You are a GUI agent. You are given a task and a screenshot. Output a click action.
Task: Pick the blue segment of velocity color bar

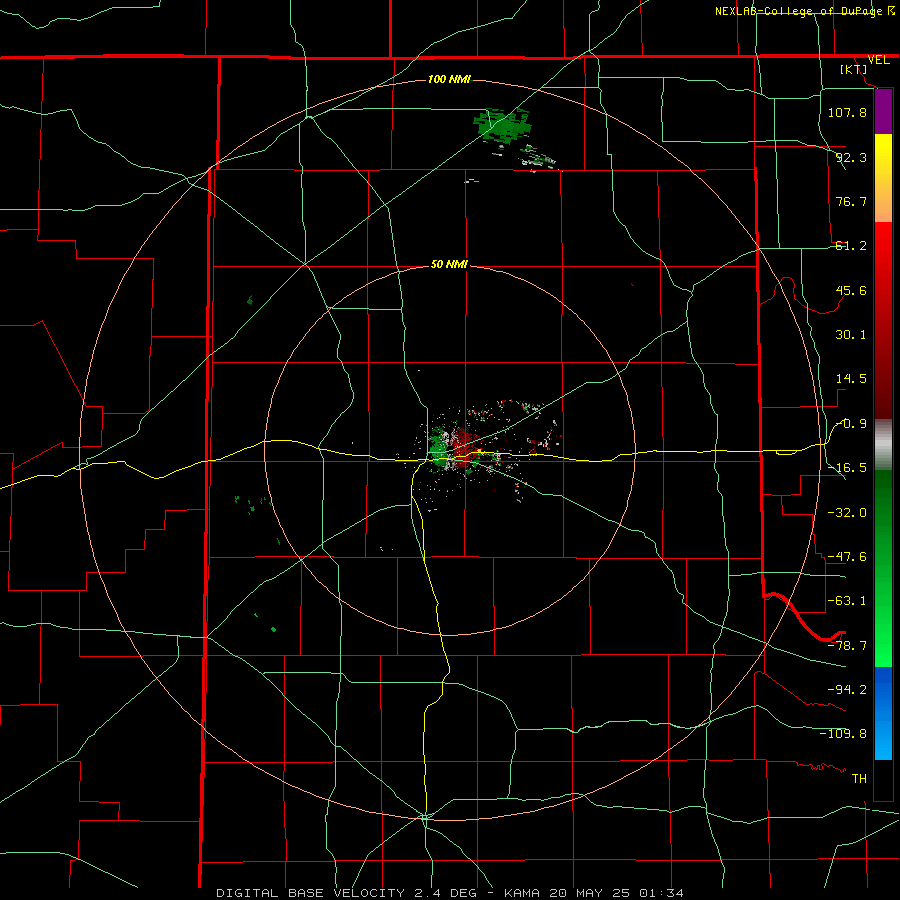(883, 713)
